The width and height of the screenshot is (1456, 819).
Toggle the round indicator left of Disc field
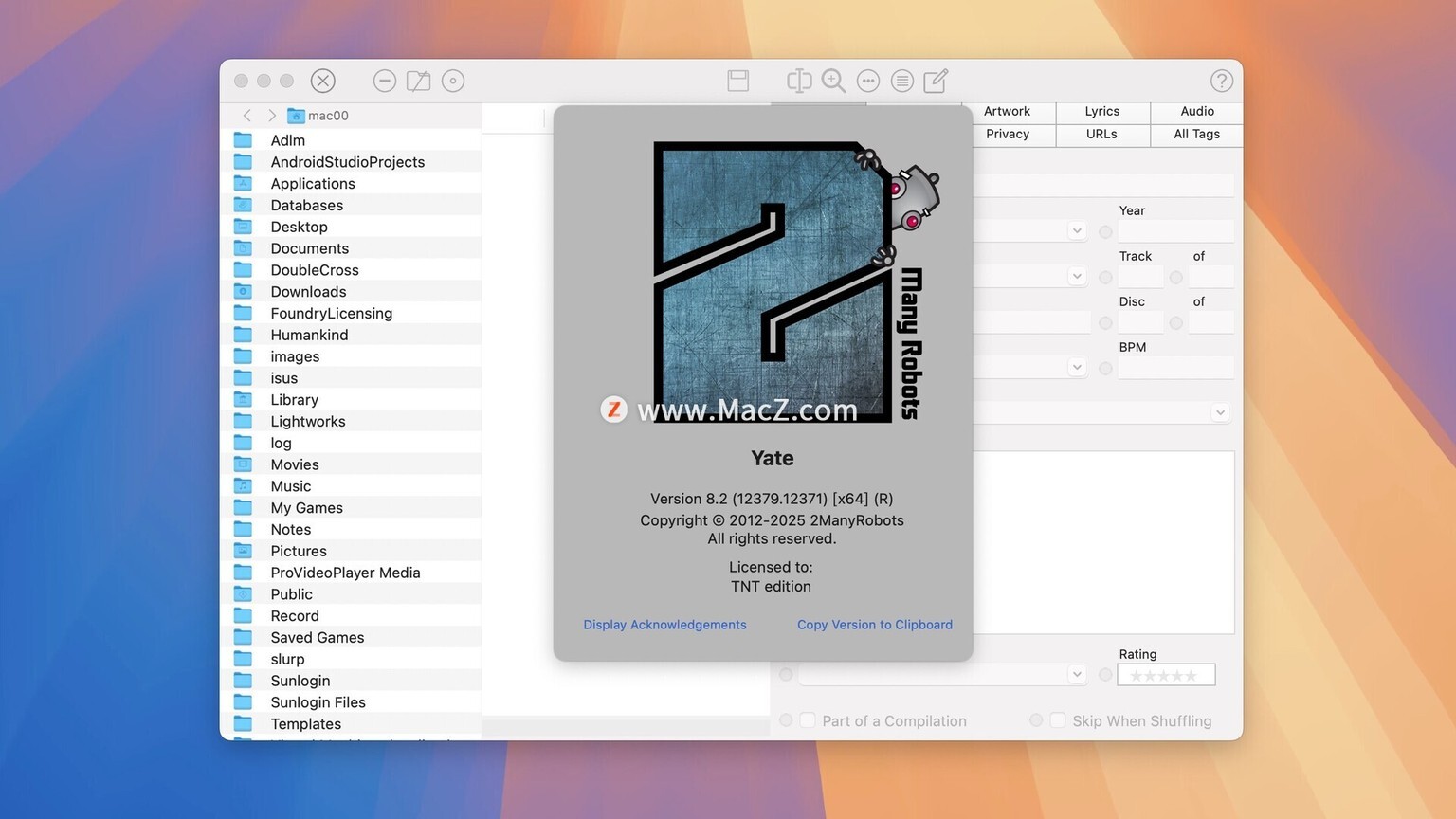1105,323
